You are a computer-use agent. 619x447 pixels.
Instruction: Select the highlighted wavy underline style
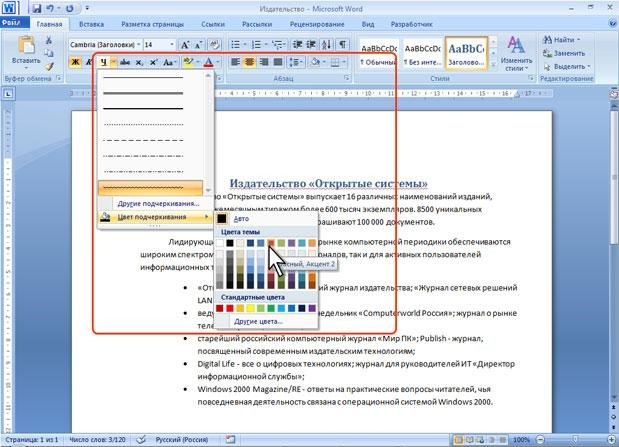[x=150, y=188]
